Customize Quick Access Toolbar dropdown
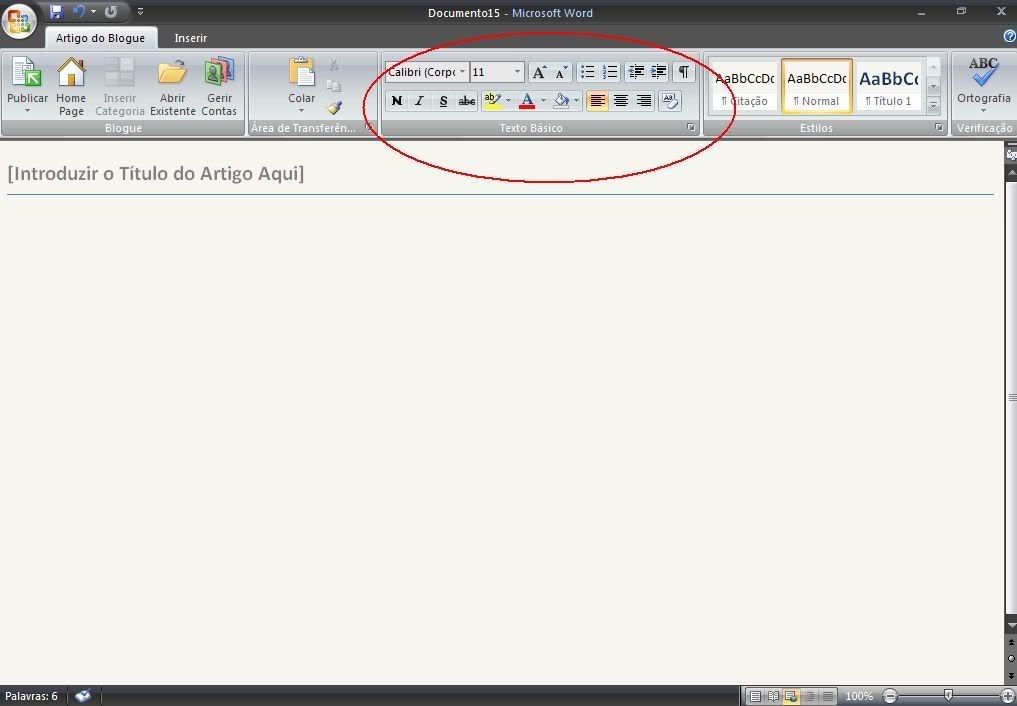The width and height of the screenshot is (1017, 706). click(x=141, y=12)
